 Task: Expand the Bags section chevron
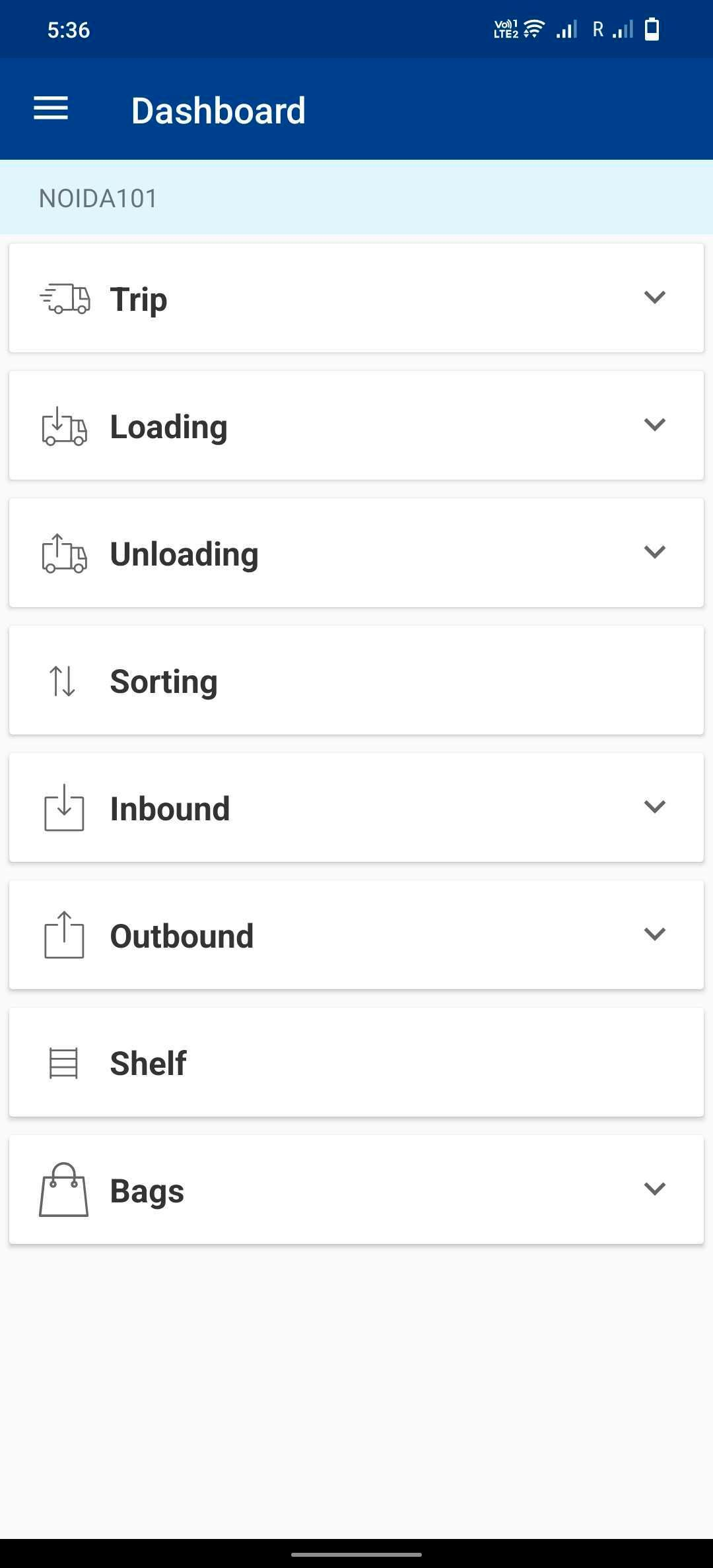tap(654, 1189)
